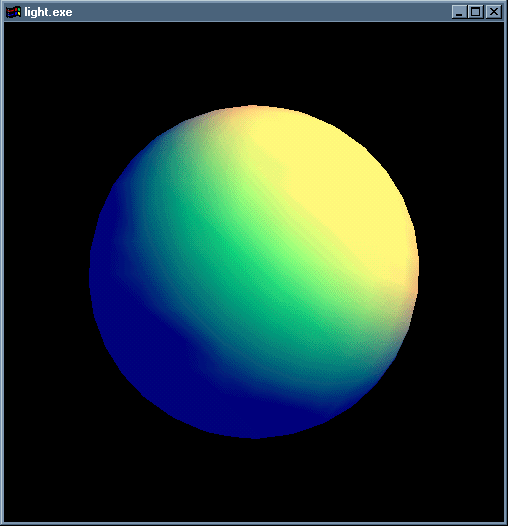Click the black background above the sphere
Viewport: 508px width, 526px height.
pos(254,64)
